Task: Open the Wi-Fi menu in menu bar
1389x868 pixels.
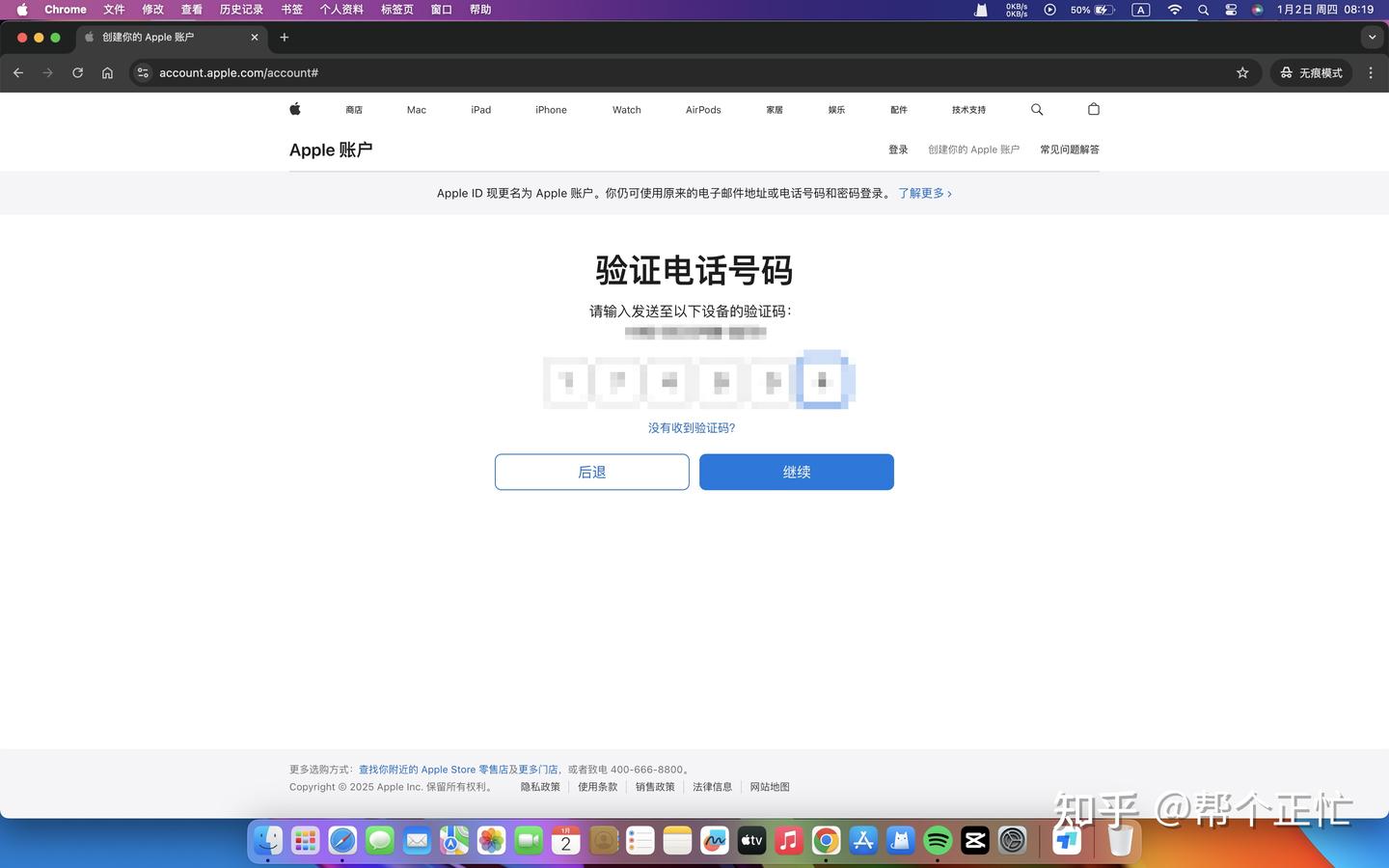Action: click(x=1175, y=10)
